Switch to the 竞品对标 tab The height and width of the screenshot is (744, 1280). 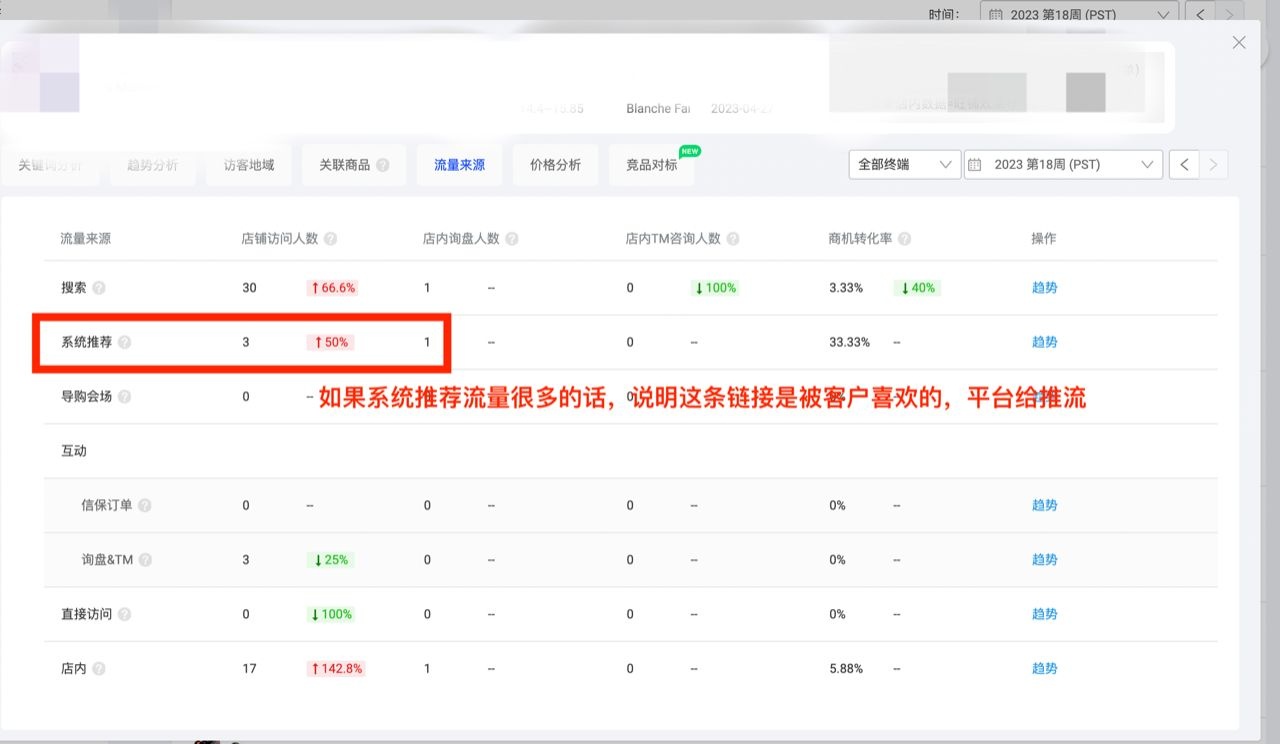click(651, 165)
